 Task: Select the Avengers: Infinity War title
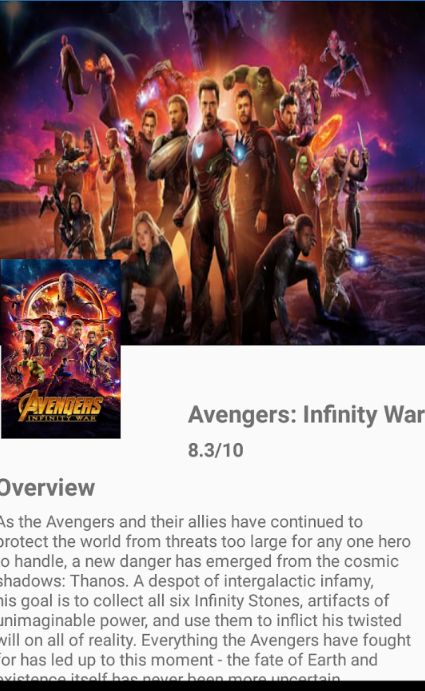pos(306,414)
